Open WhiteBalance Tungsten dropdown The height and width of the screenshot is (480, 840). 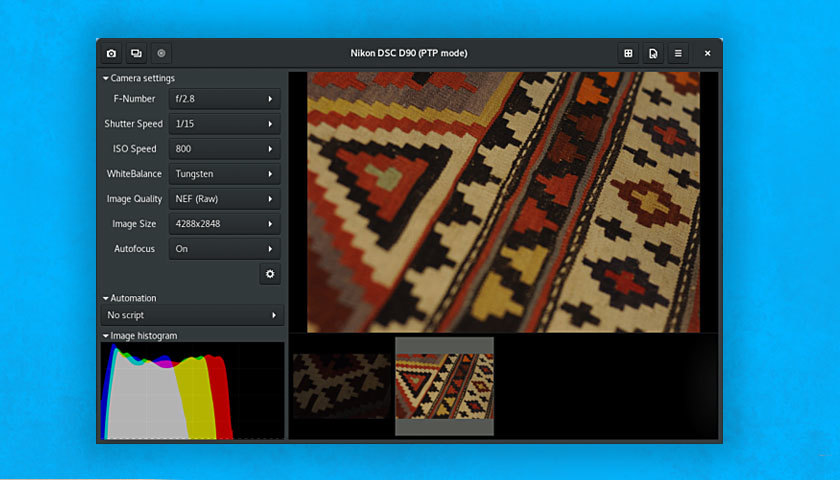point(224,174)
